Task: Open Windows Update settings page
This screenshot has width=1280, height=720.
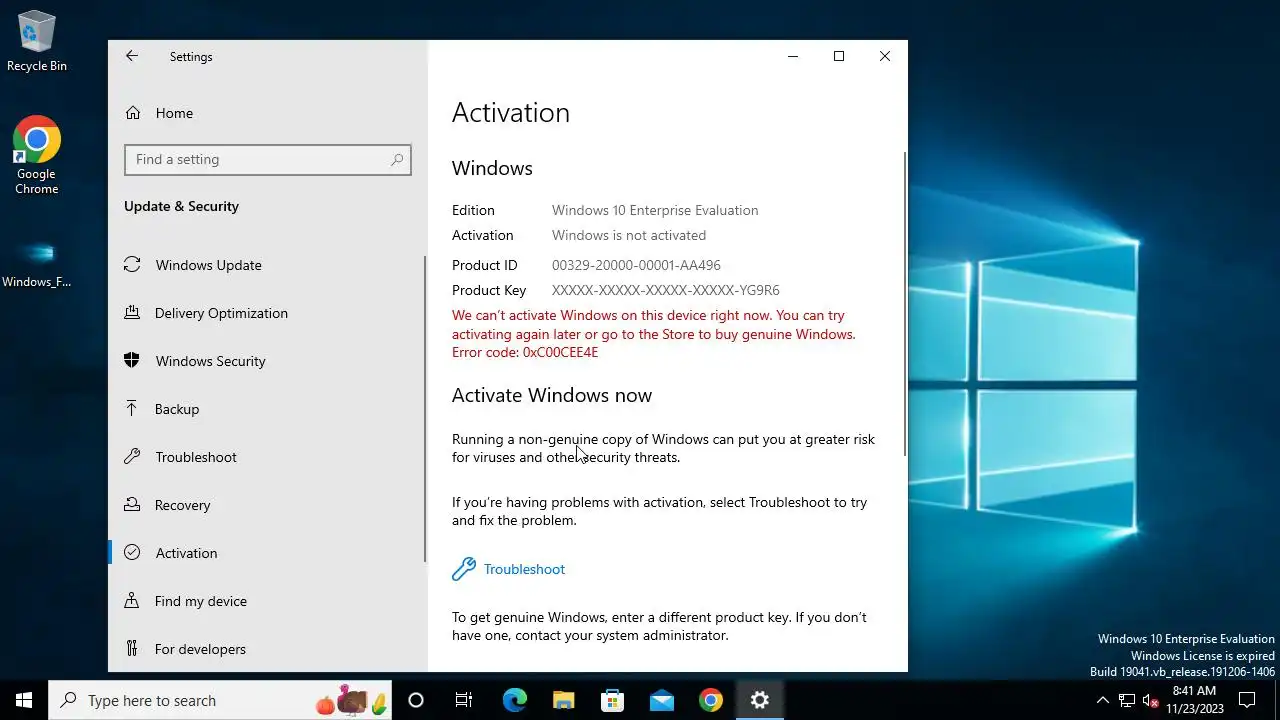Action: pos(266,265)
